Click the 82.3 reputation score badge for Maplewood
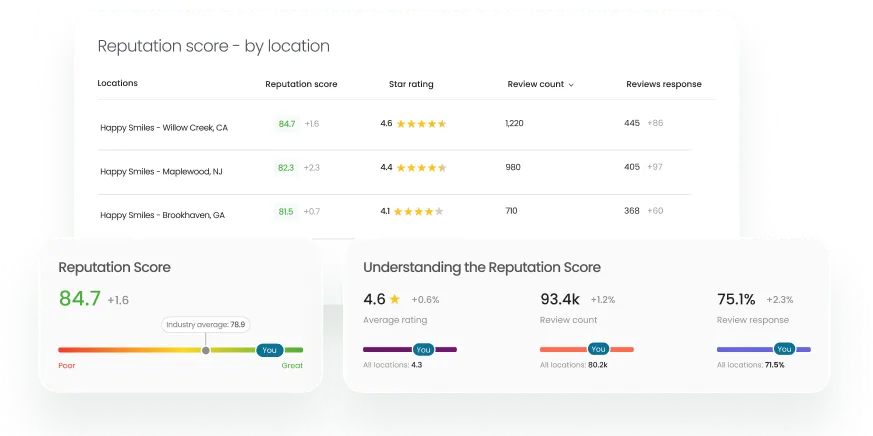Viewport: 873px width, 436px height. [x=286, y=168]
